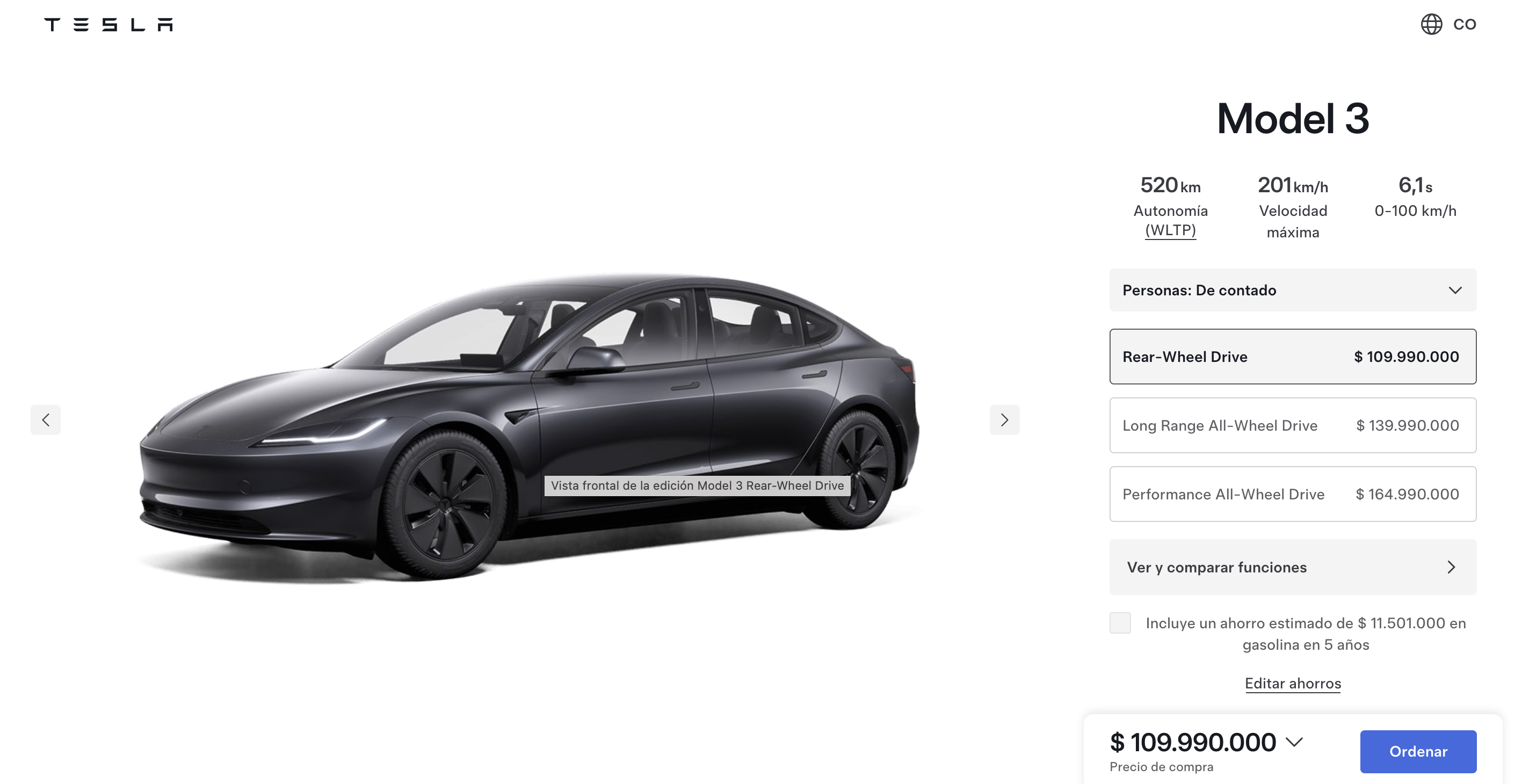1522x784 pixels.
Task: Click the arrow beside Ver y comparar funciones
Action: pos(1451,567)
